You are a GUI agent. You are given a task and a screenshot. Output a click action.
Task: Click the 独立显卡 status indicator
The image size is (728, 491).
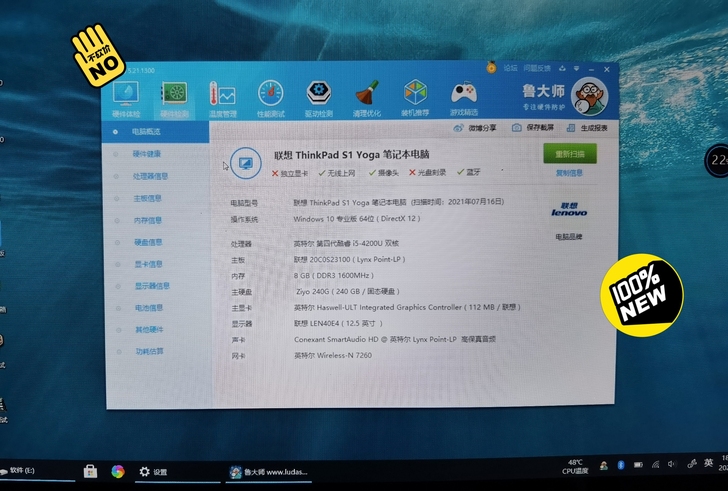click(290, 174)
